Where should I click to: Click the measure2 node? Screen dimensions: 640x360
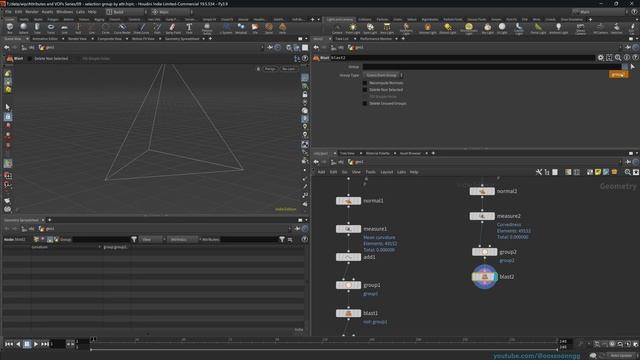point(482,216)
